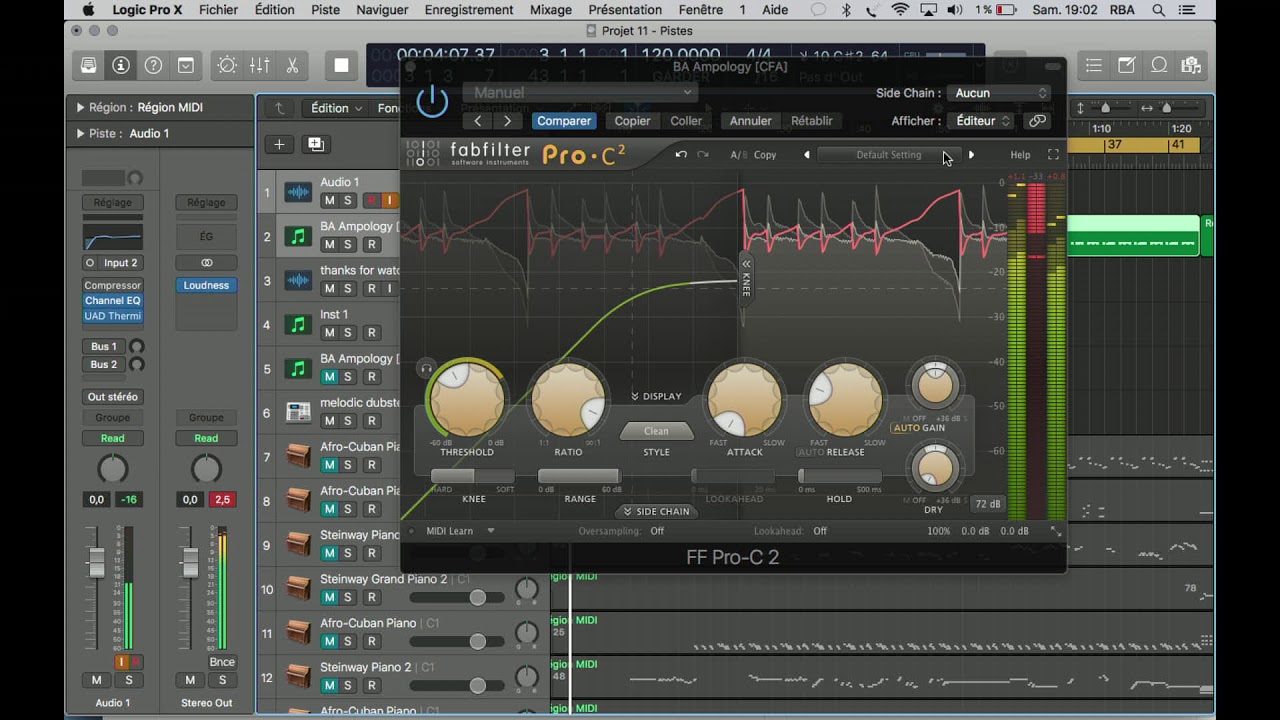Mute the Audio 1 track

click(x=329, y=200)
